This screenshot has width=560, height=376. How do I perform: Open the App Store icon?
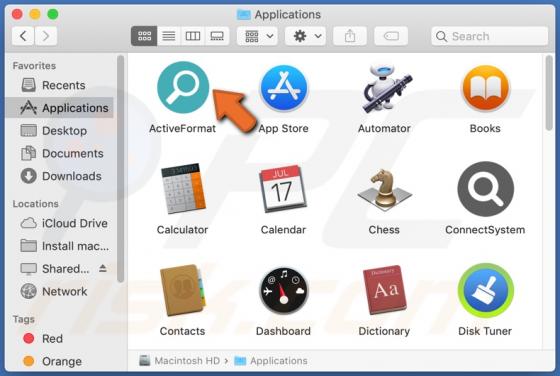pos(284,89)
